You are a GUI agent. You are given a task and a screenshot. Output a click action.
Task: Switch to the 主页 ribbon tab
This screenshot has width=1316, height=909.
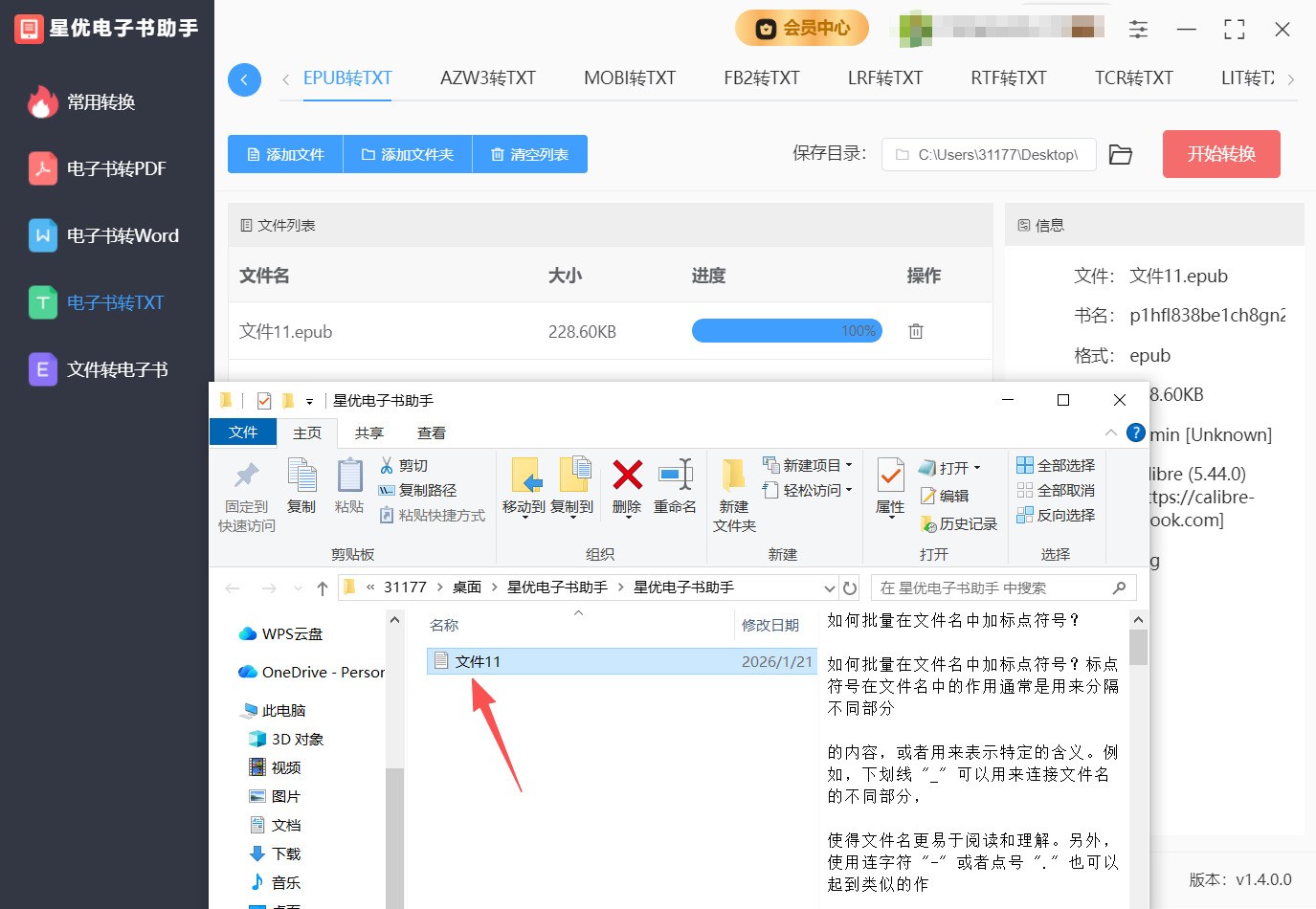(x=307, y=433)
